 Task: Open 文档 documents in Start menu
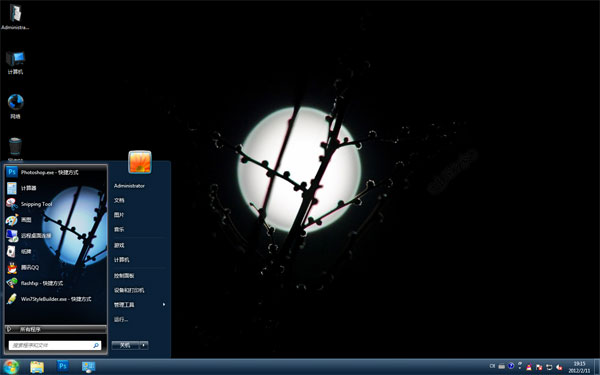119,200
